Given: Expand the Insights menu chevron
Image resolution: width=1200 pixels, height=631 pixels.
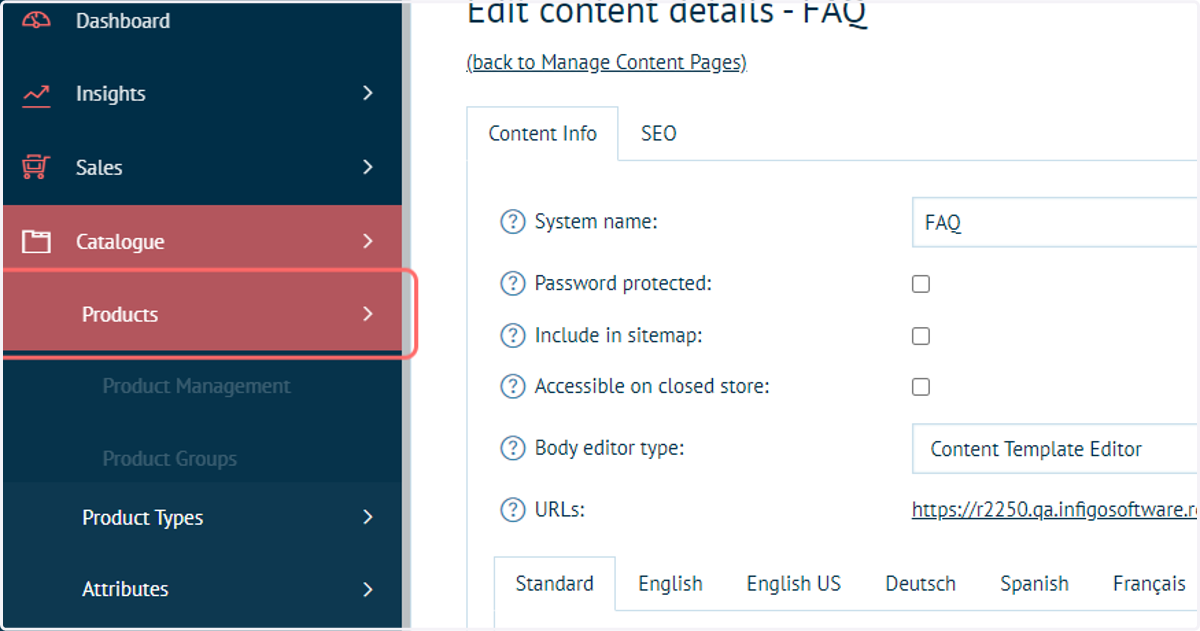Looking at the screenshot, I should click(368, 93).
